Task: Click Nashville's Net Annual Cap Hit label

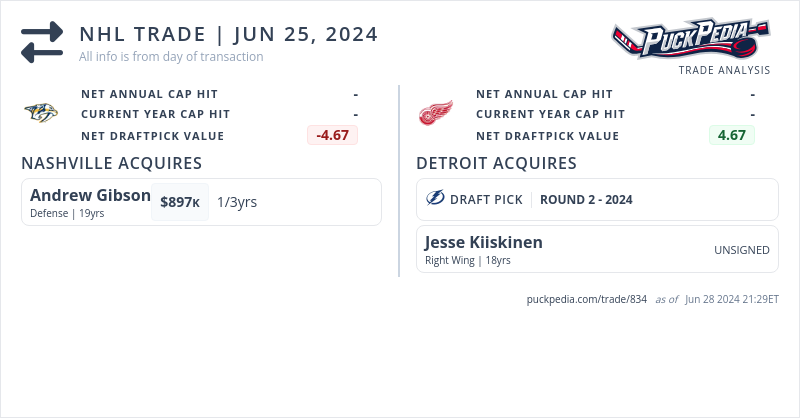Action: [x=149, y=94]
